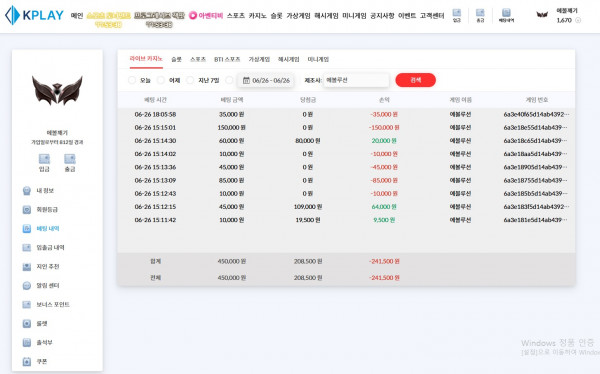Click the 1,670 balance in the header
600x374 pixels.
pos(564,20)
